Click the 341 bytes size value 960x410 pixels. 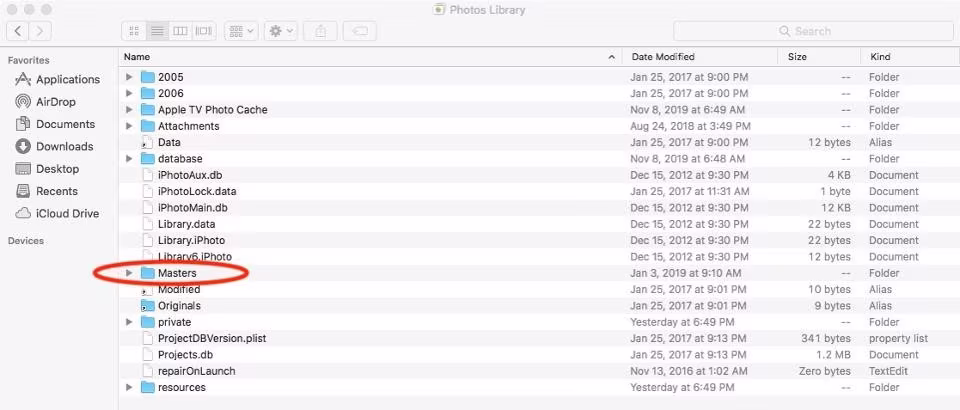[826, 338]
